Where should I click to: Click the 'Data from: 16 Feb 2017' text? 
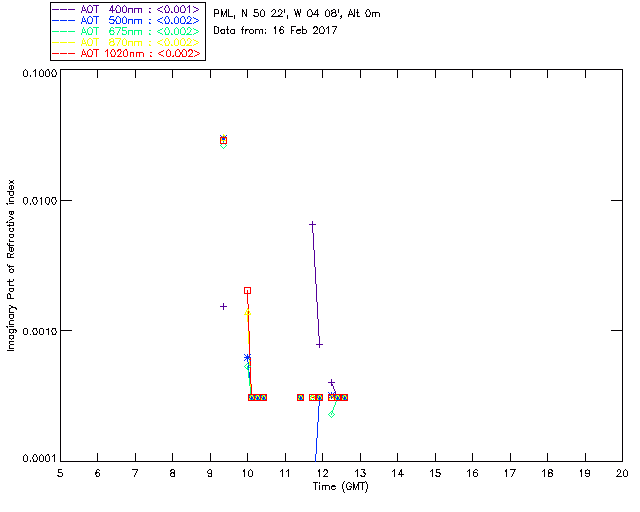point(275,30)
